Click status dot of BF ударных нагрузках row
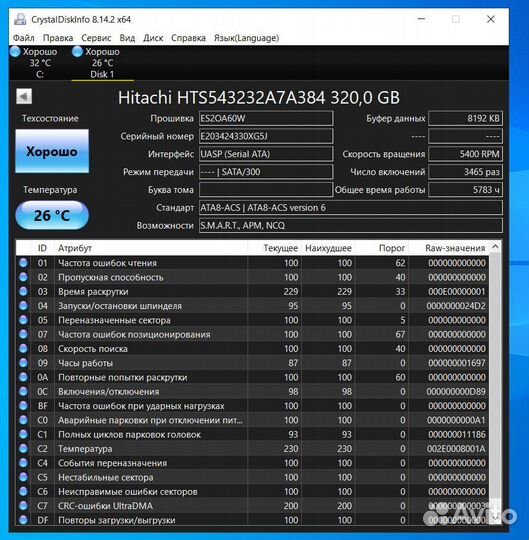This screenshot has height=540, width=529. [x=23, y=406]
